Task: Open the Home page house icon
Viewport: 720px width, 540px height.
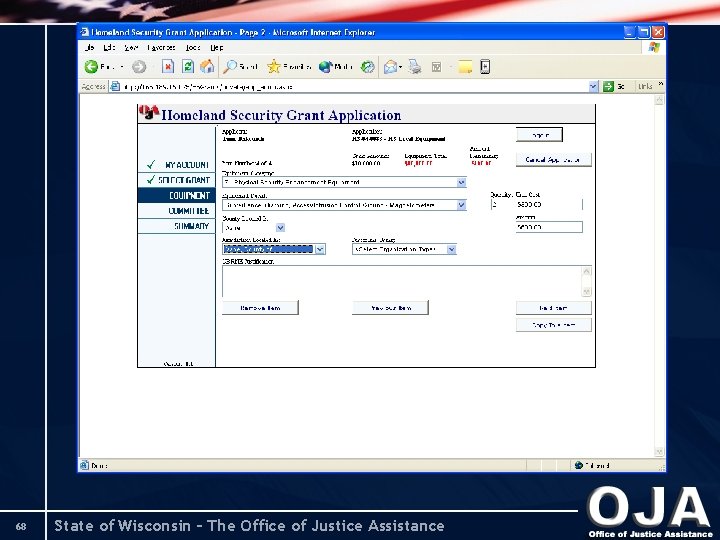Action: pyautogui.click(x=207, y=67)
